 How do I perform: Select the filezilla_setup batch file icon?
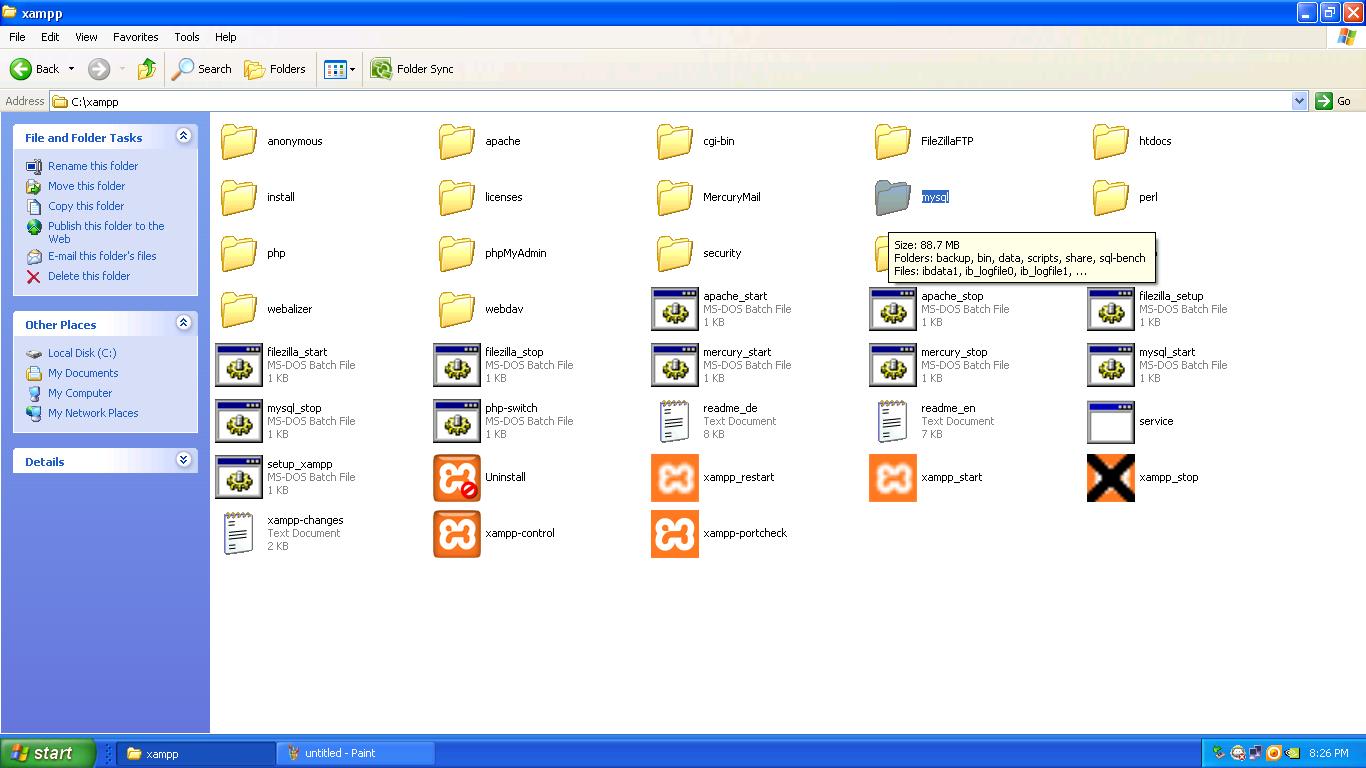pos(1111,310)
